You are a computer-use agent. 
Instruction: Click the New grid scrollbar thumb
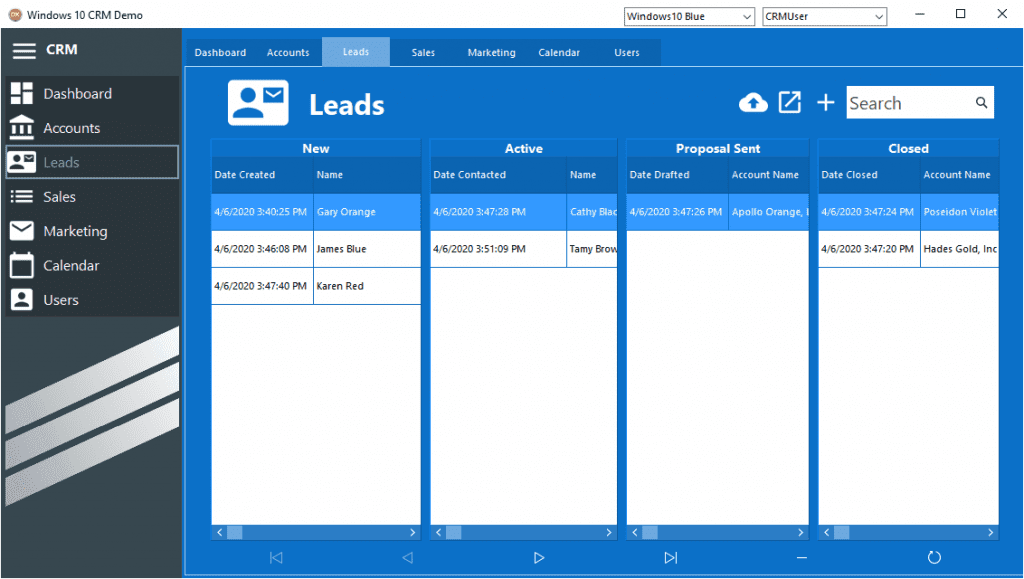tap(234, 533)
